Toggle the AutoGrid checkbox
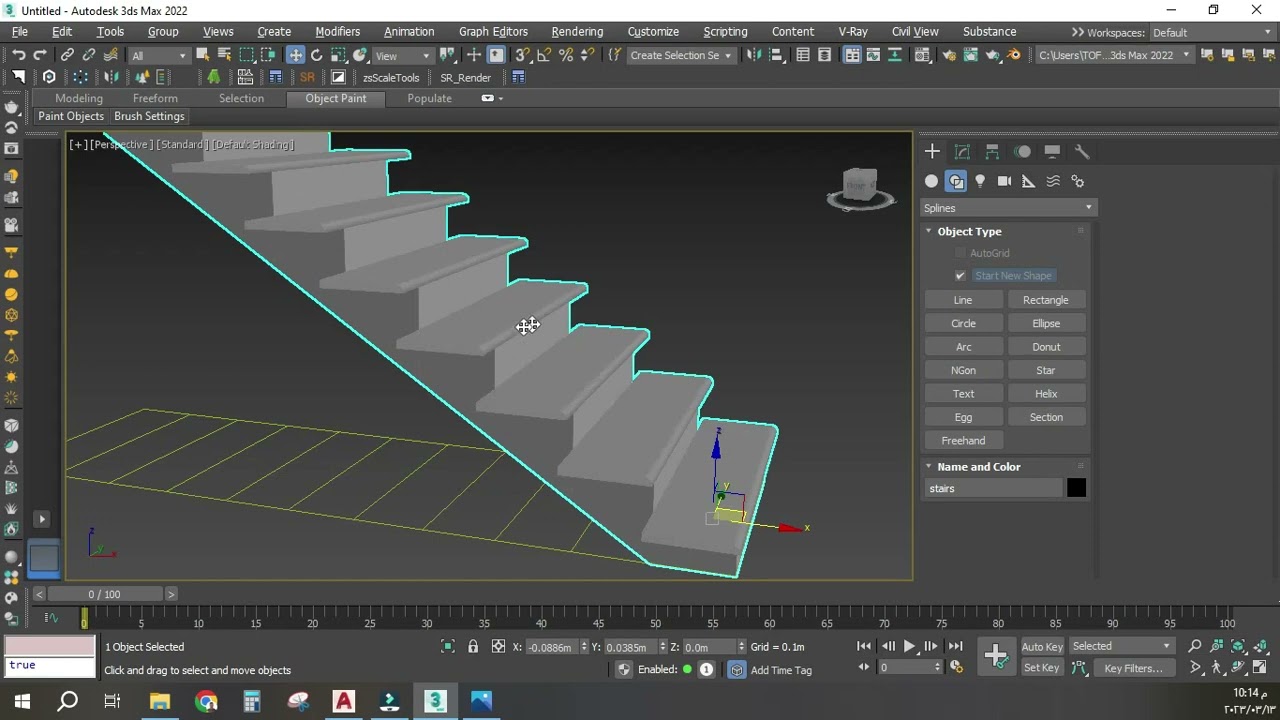Viewport: 1280px width, 720px height. click(x=960, y=253)
